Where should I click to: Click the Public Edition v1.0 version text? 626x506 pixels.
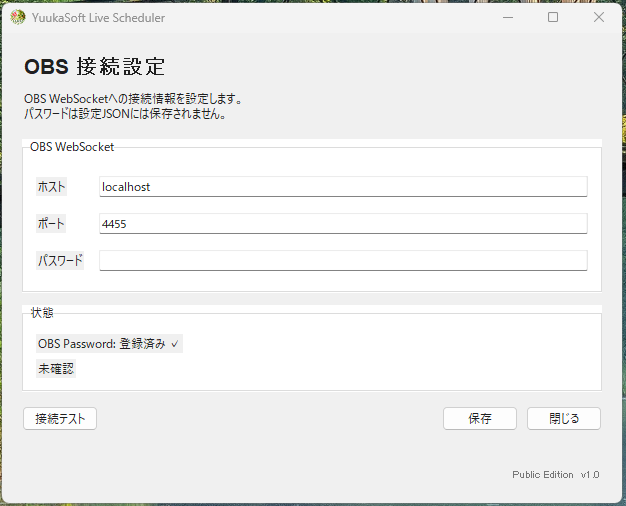pyautogui.click(x=556, y=474)
